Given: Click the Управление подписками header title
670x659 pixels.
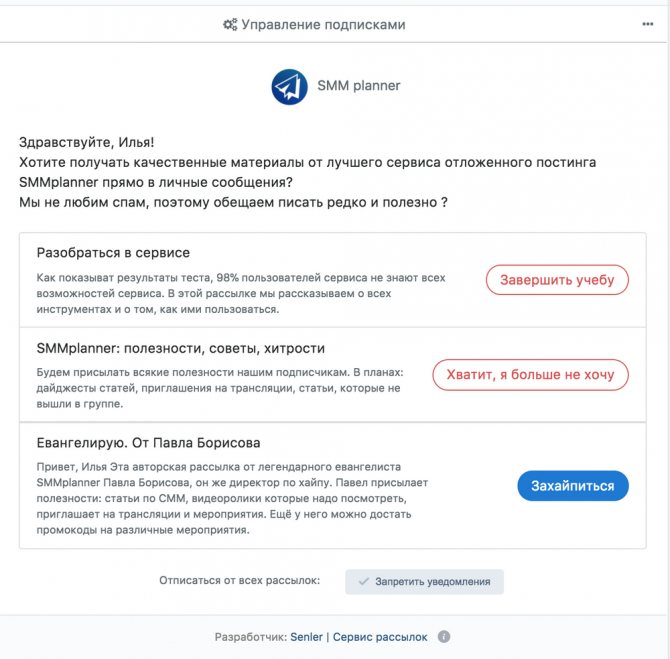Looking at the screenshot, I should pyautogui.click(x=323, y=25).
